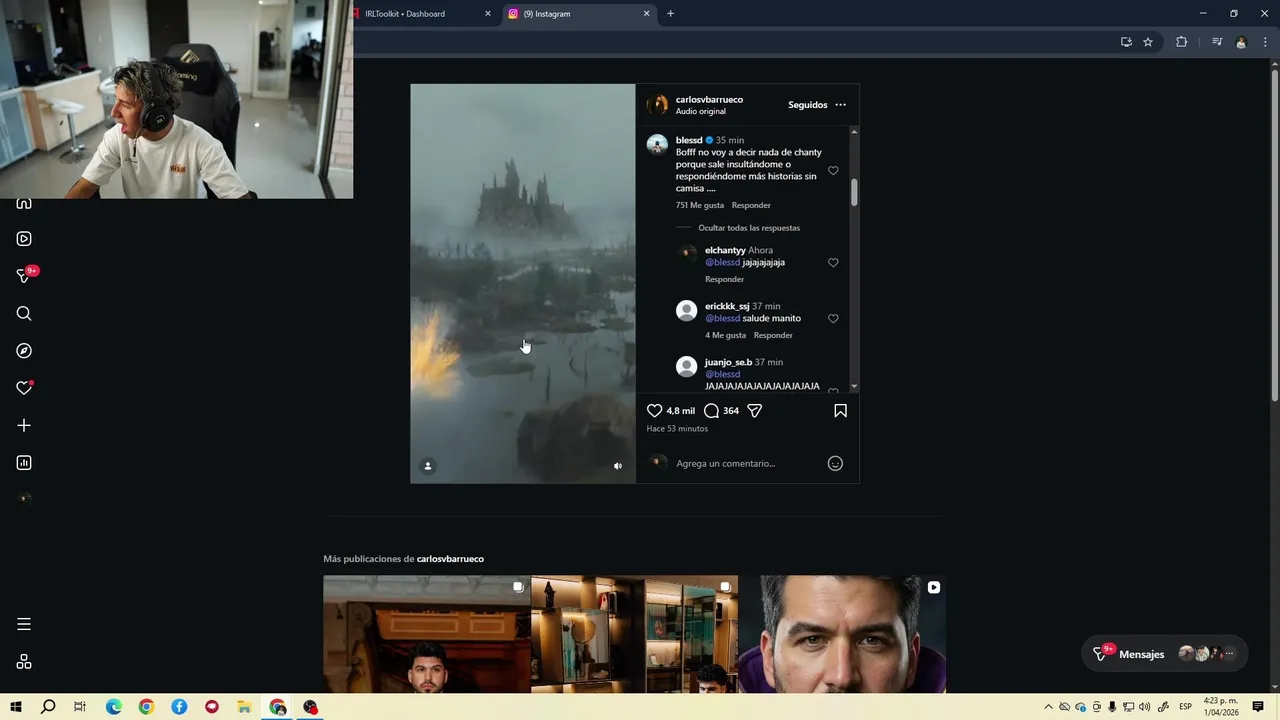Install the app via the address bar icon
This screenshot has height=720, width=1280.
tap(1126, 42)
